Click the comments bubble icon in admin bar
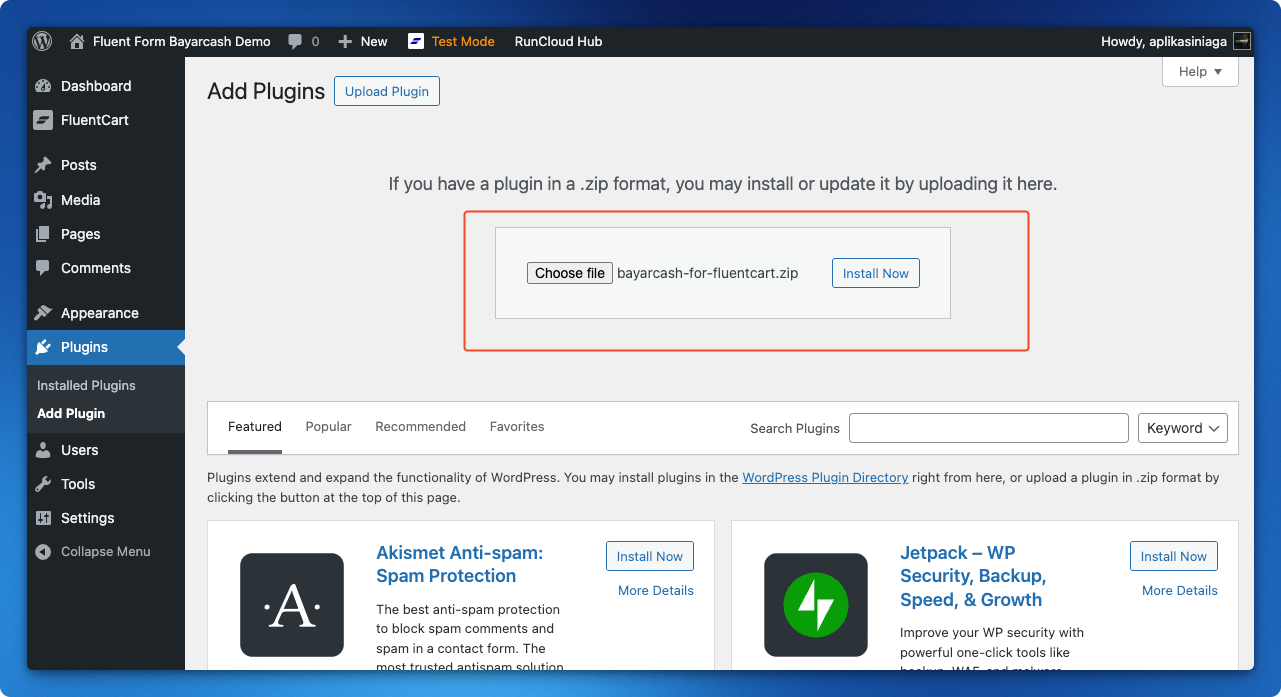Image resolution: width=1281 pixels, height=697 pixels. tap(295, 41)
